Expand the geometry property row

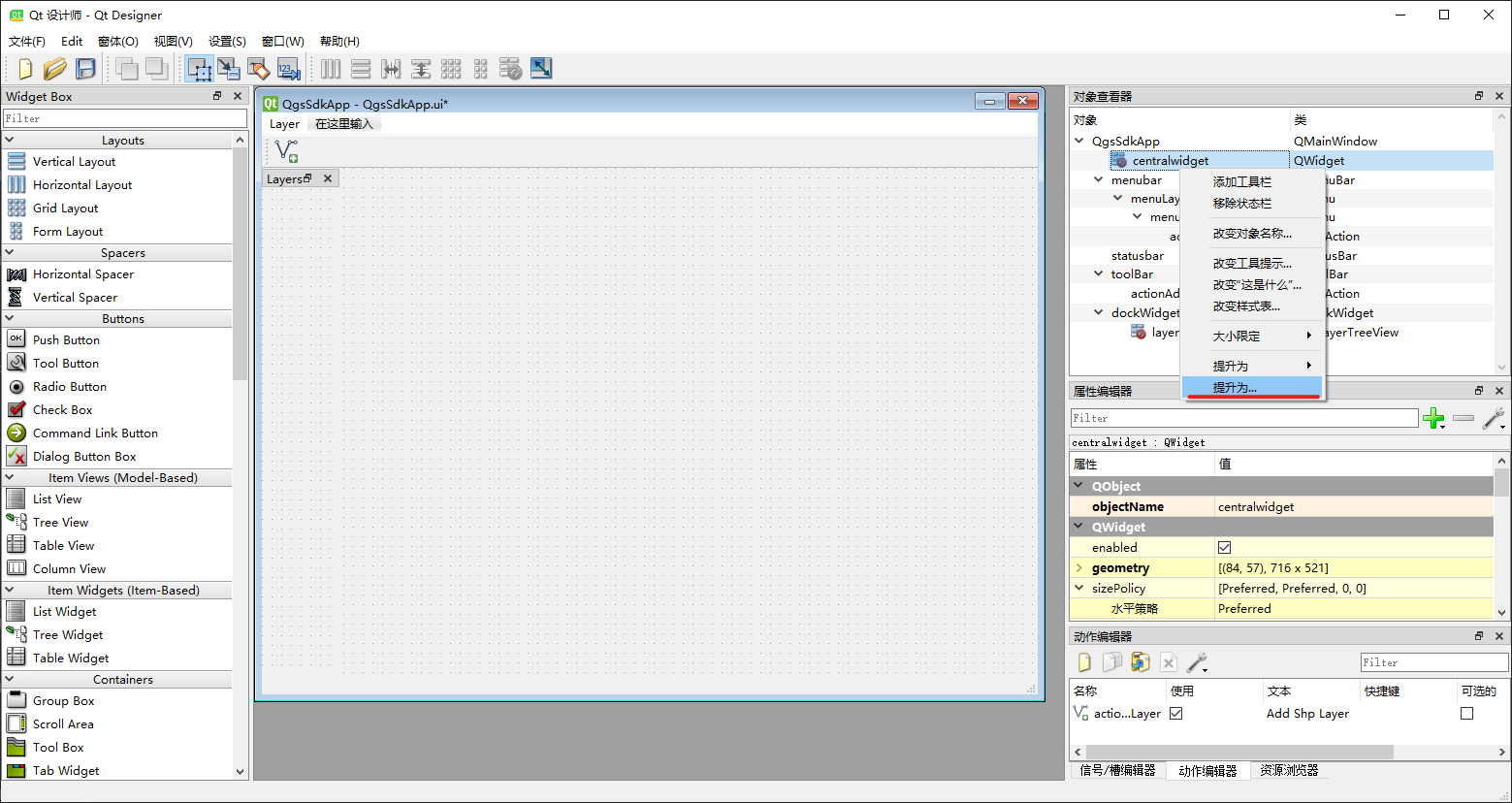pyautogui.click(x=1078, y=568)
